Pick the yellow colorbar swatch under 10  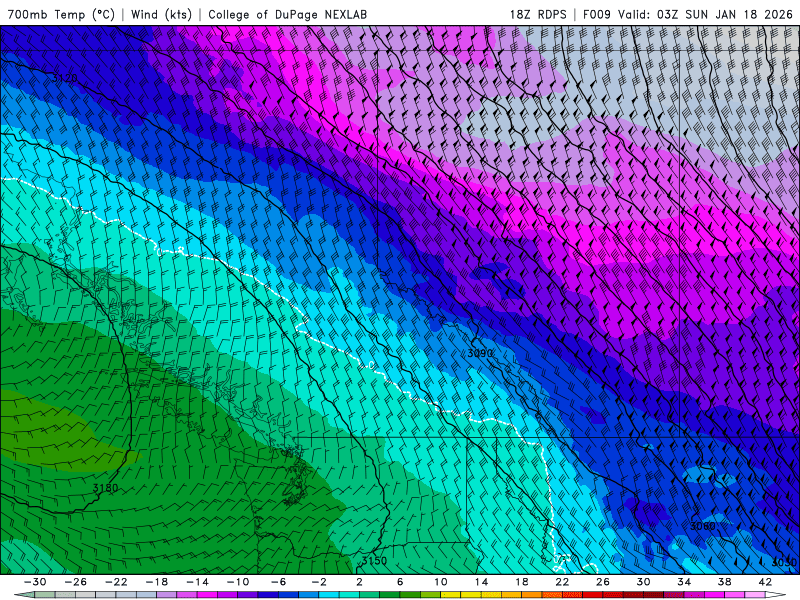tap(451, 595)
